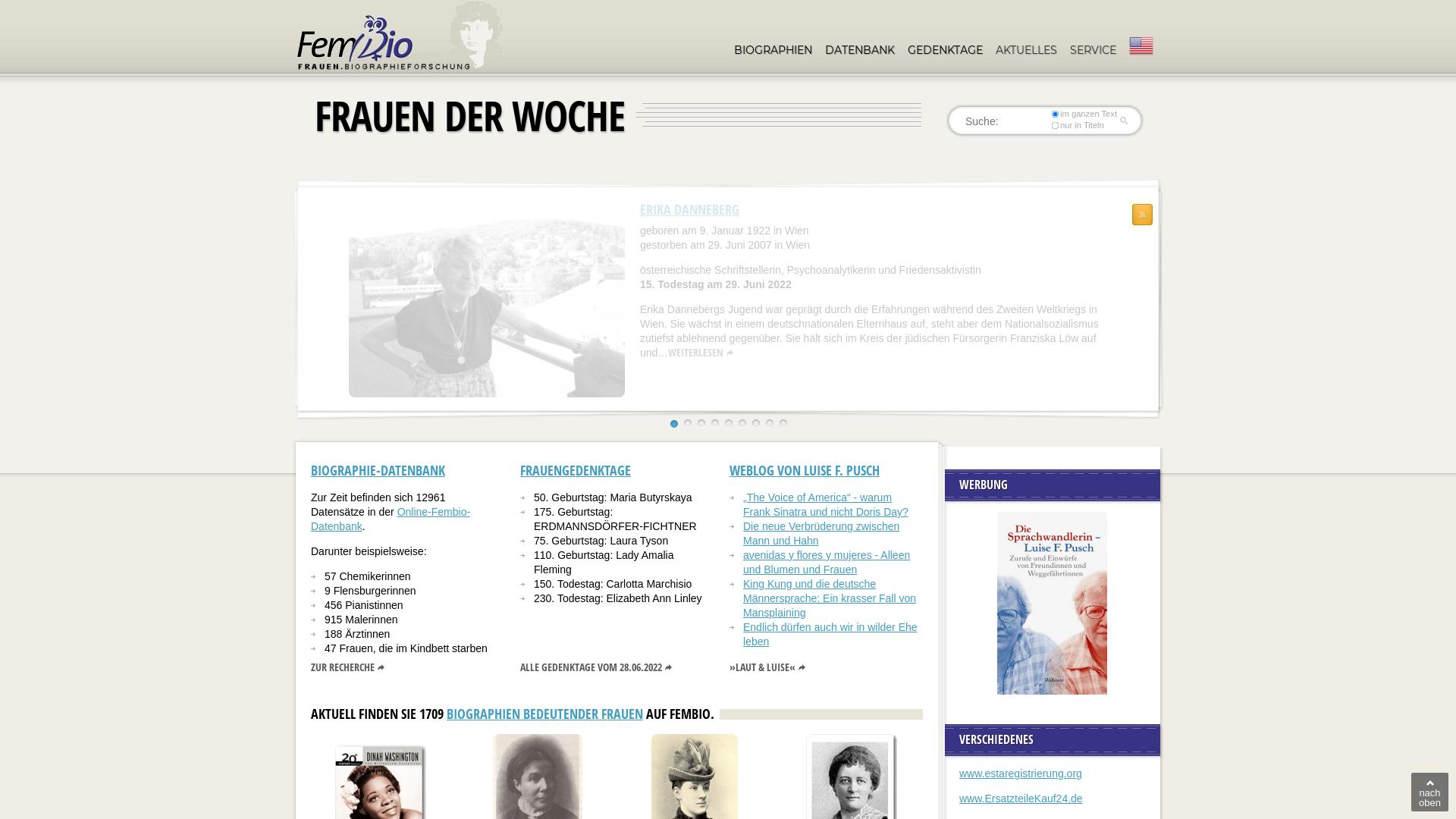Click the »LAUT & LUISE« link
The width and height of the screenshot is (1456, 819).
click(x=767, y=667)
